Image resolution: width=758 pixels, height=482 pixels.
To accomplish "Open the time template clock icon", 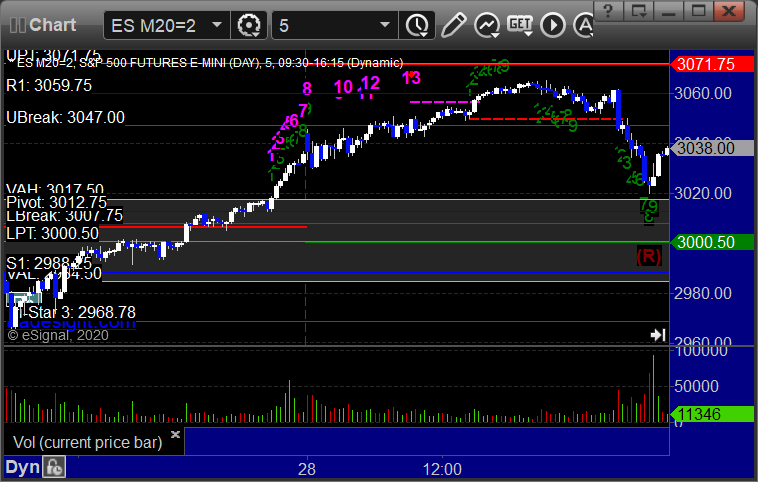I will 417,25.
